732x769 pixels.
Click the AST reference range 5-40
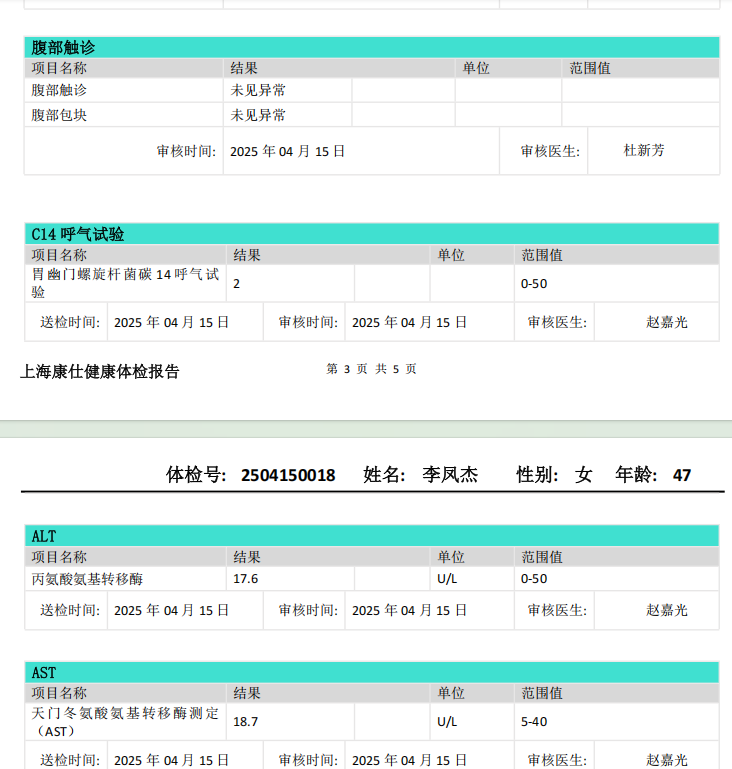534,722
